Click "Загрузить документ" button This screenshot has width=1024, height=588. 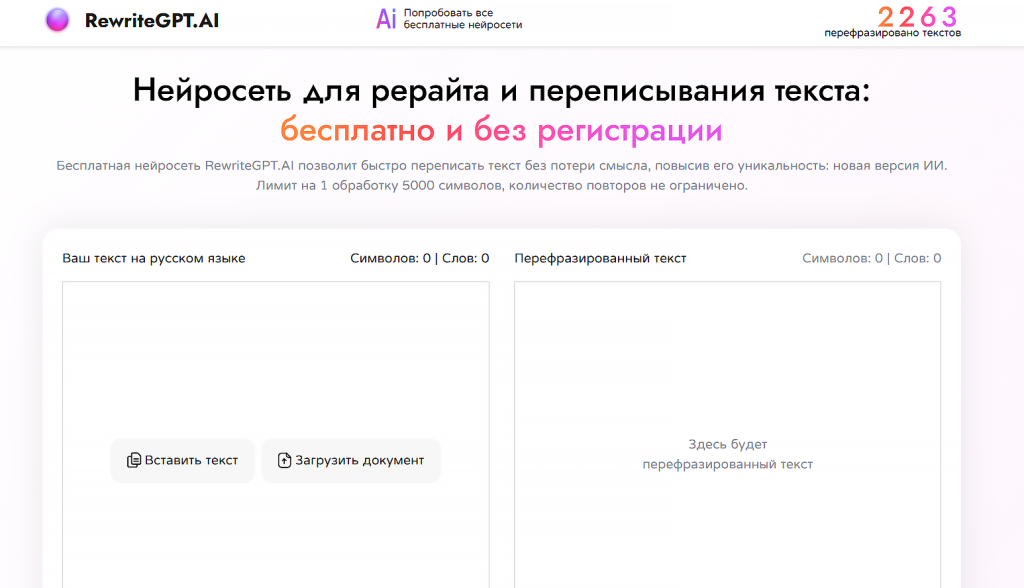pos(351,461)
